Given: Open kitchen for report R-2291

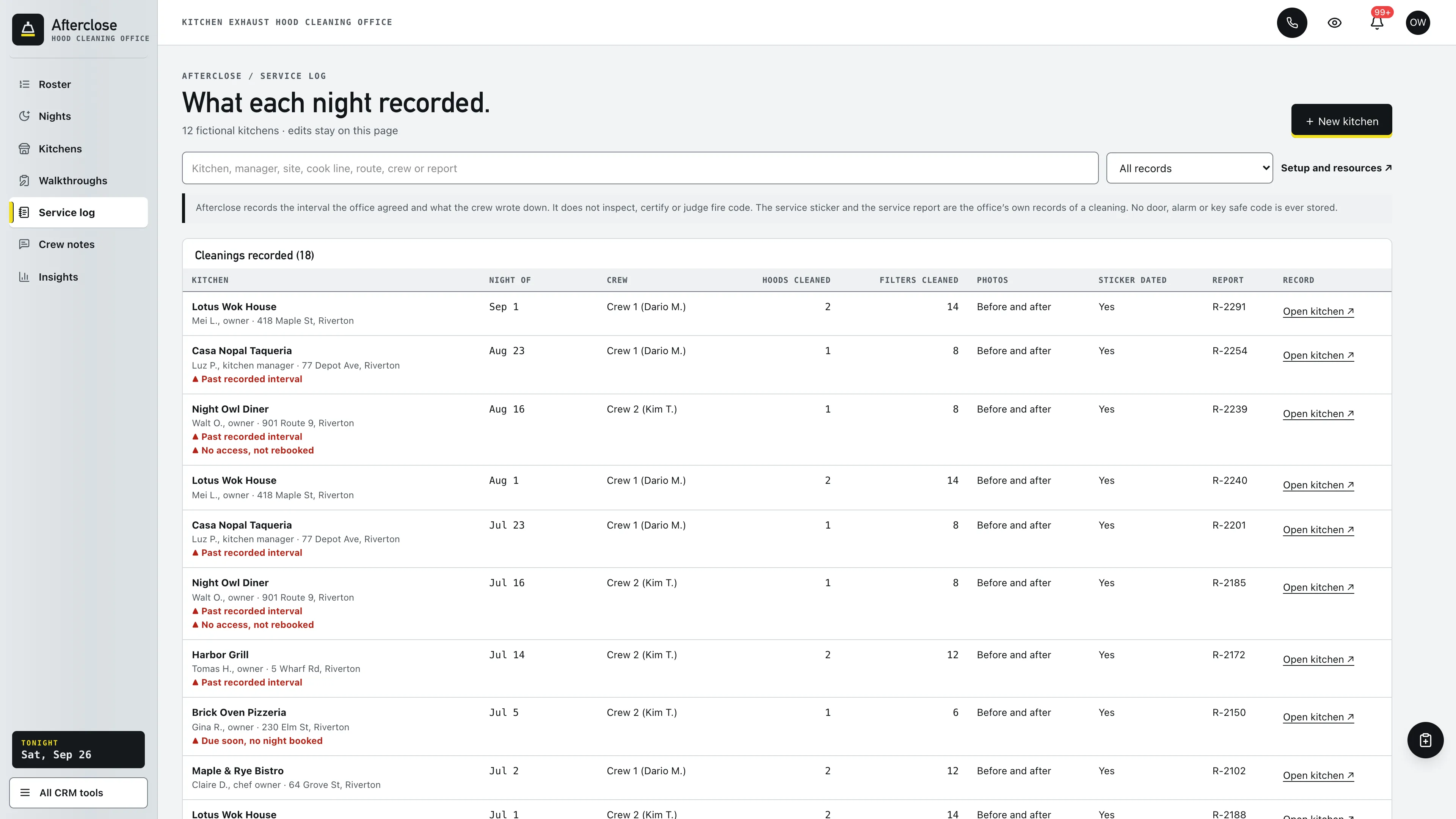Looking at the screenshot, I should coord(1318,311).
